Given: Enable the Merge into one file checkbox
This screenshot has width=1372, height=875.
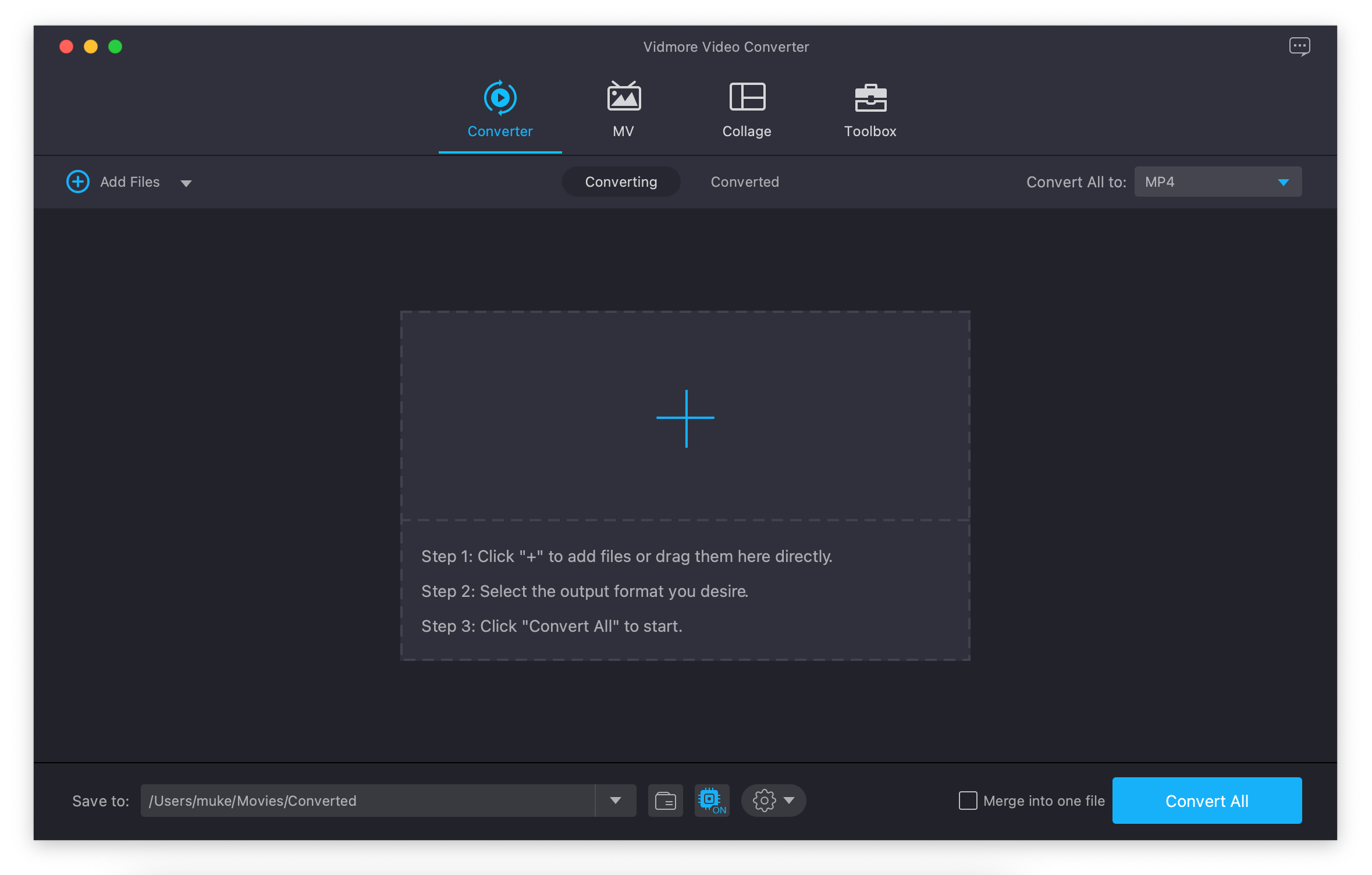Looking at the screenshot, I should click(968, 800).
